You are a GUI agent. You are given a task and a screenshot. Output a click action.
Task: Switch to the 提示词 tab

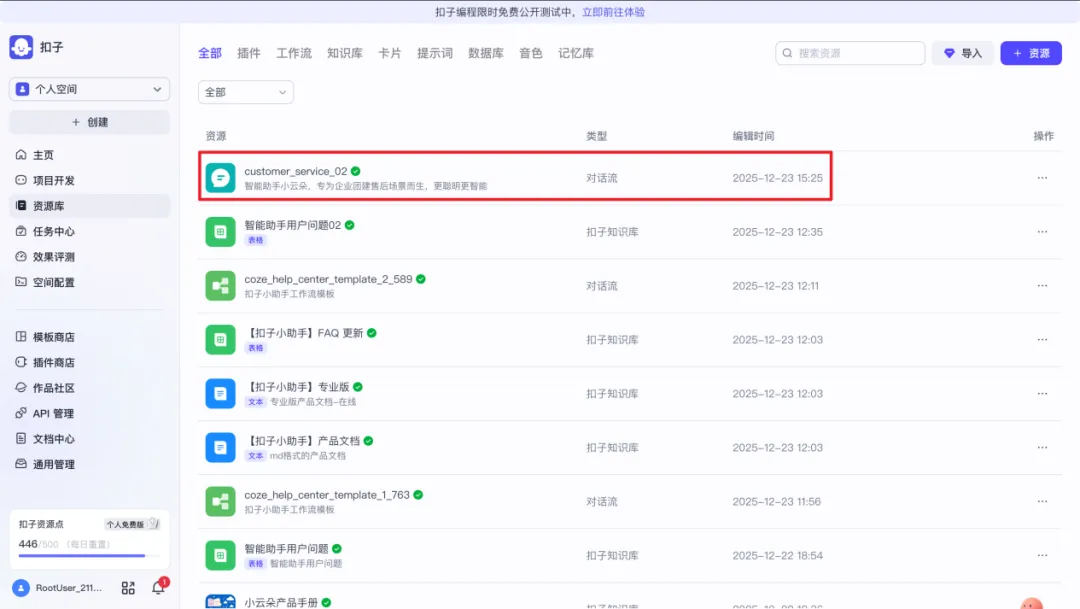click(435, 53)
